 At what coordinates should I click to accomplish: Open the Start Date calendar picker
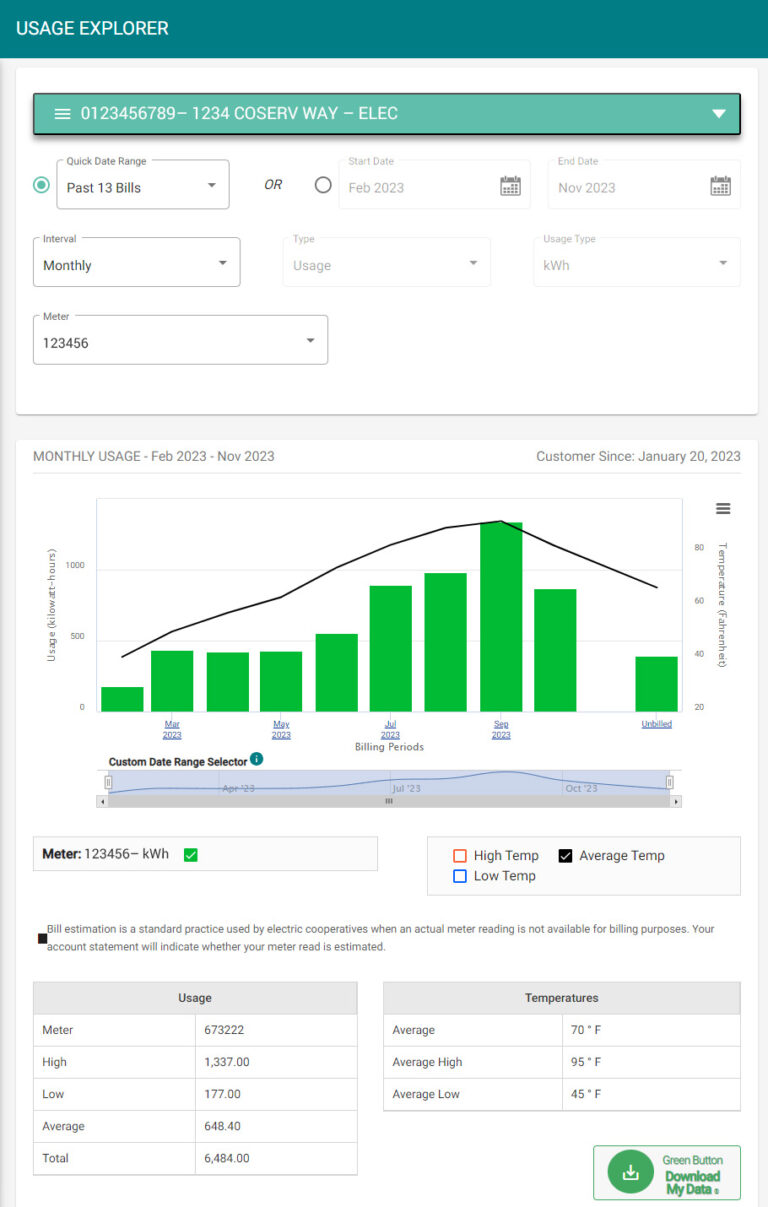(510, 186)
